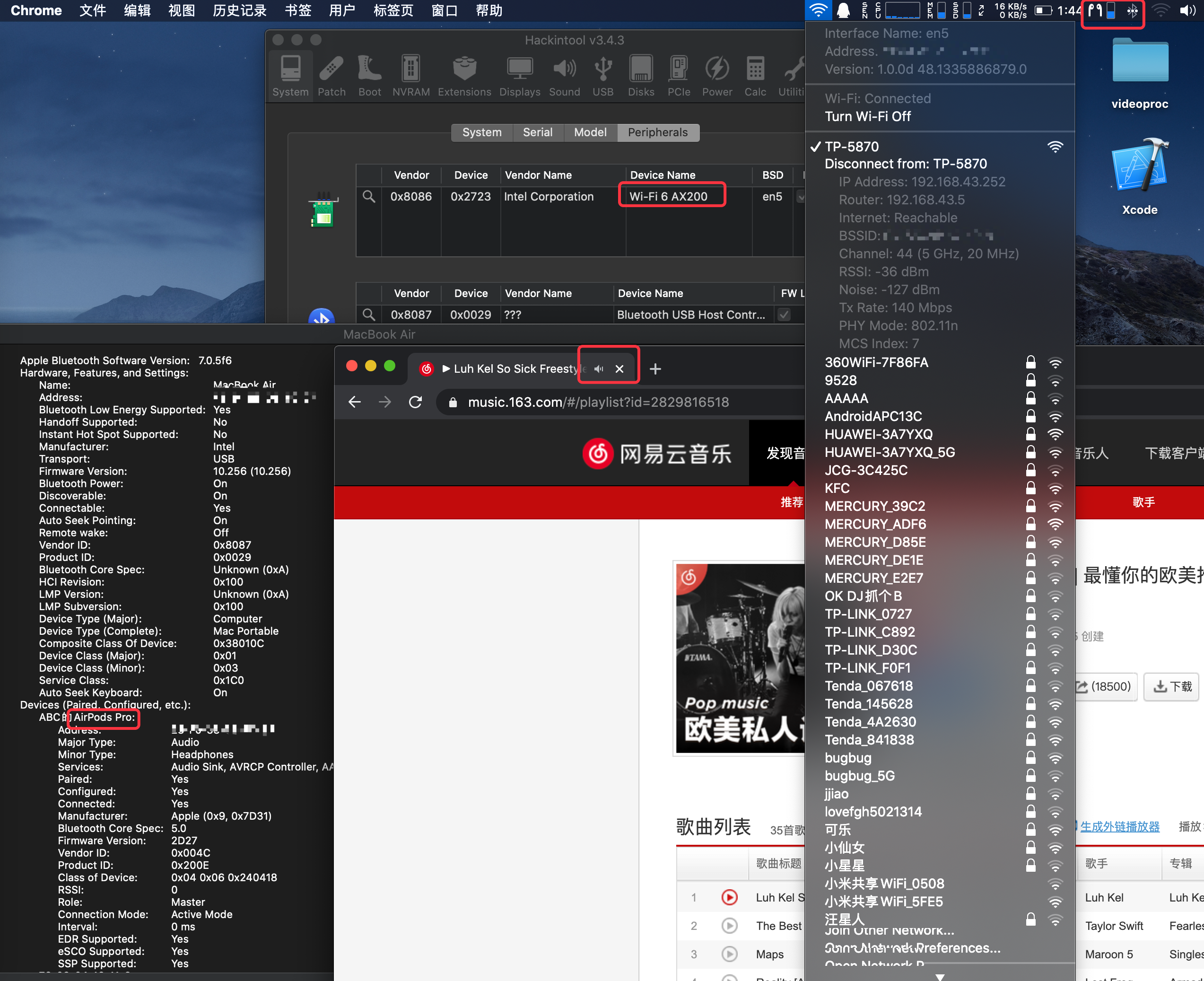Image resolution: width=1204 pixels, height=981 pixels.
Task: Select the HUAWEI-3A7YXQ_5G network
Action: click(x=939, y=452)
